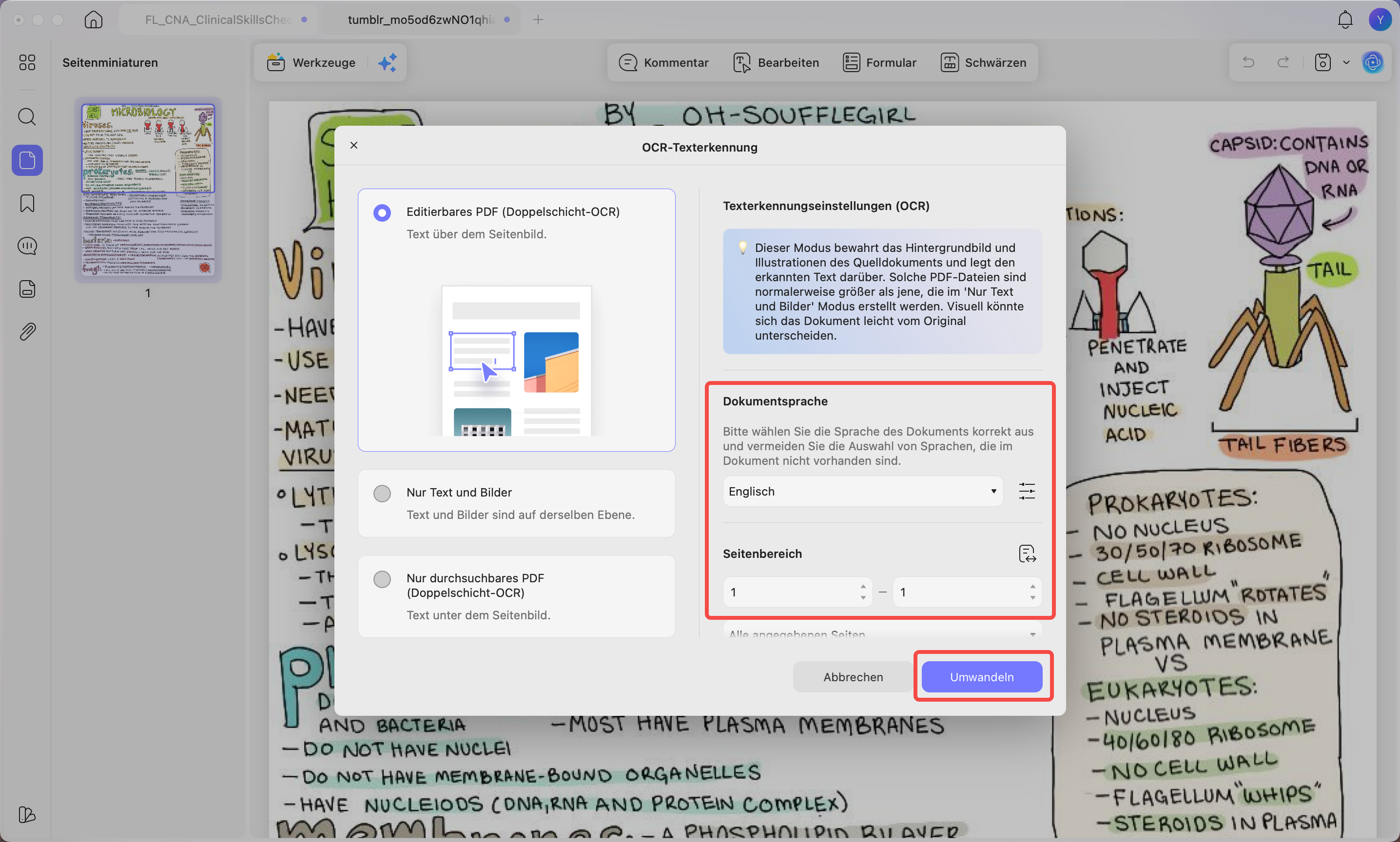Click the Seitenbereich heading
The width and height of the screenshot is (1400, 842).
click(762, 554)
